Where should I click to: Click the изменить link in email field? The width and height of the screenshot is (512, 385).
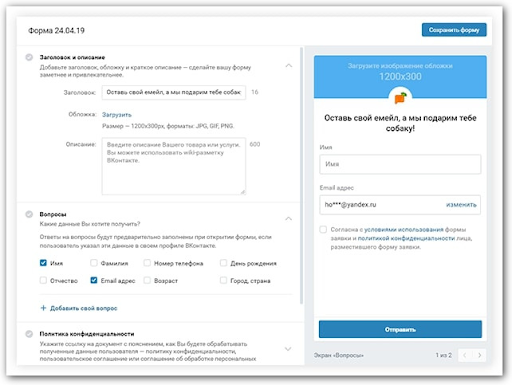coord(461,205)
